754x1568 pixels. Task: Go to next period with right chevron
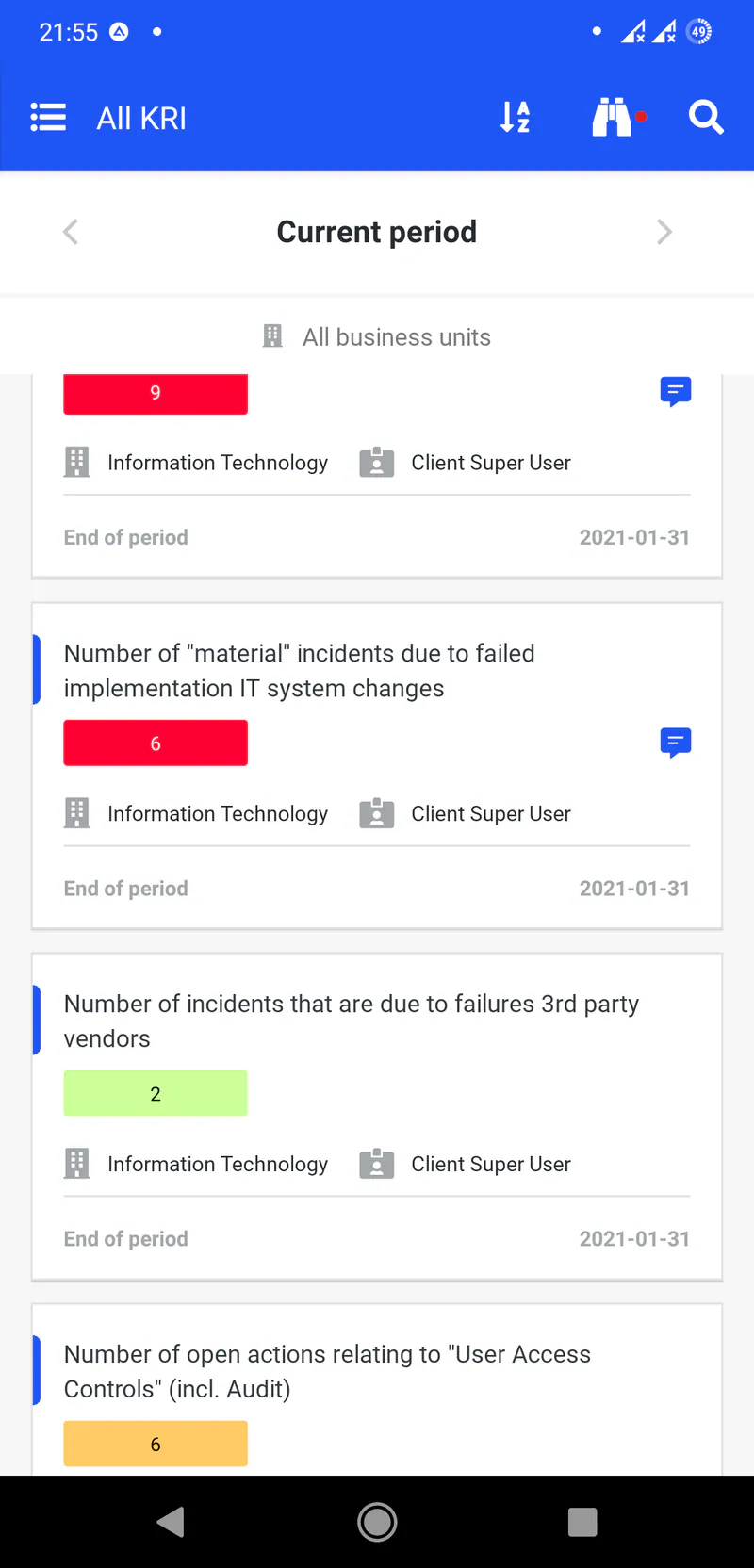pyautogui.click(x=664, y=232)
